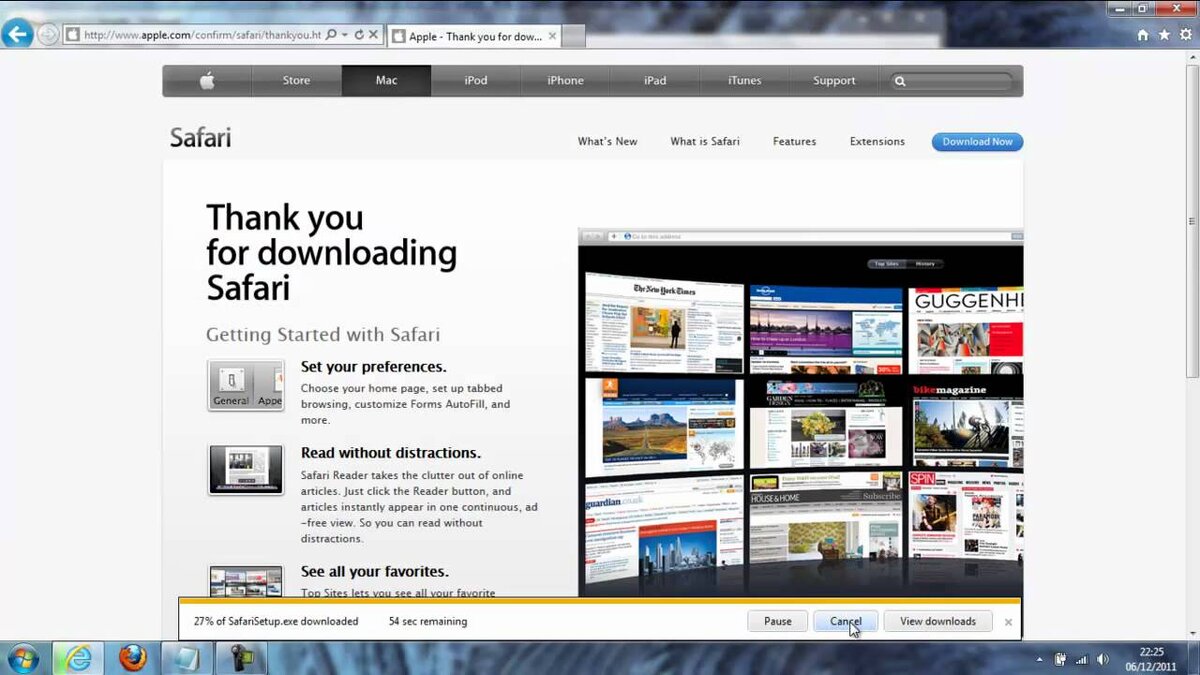This screenshot has width=1200, height=675.
Task: Open the iPhone navigation item
Action: pos(565,81)
